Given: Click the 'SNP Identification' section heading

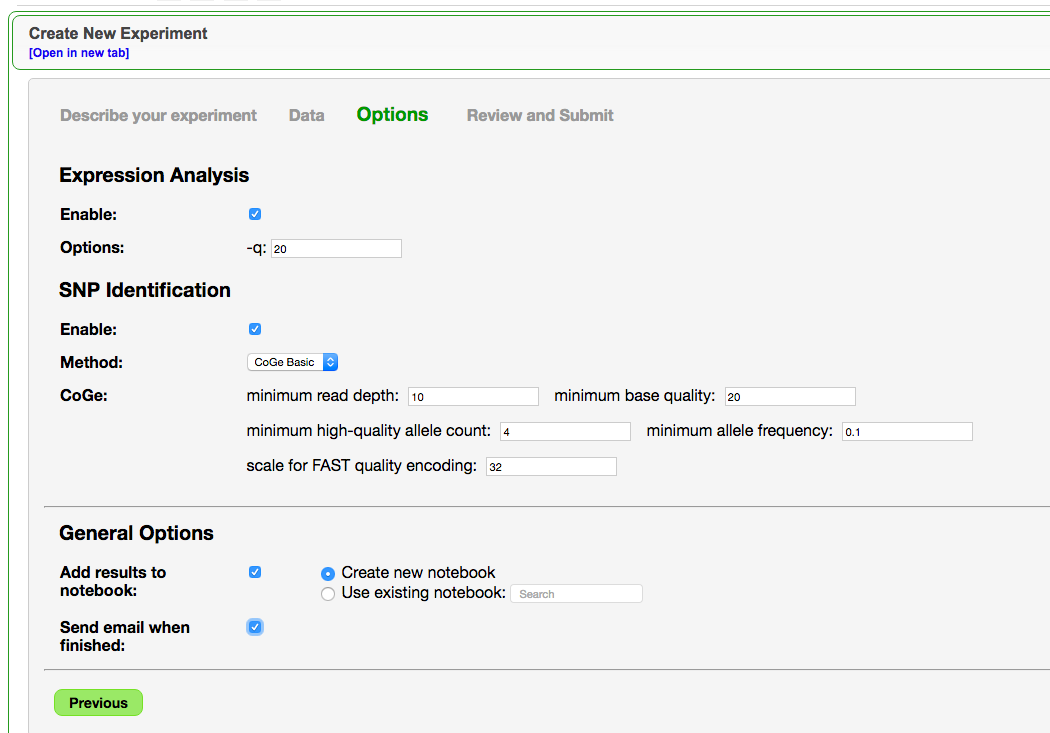Looking at the screenshot, I should 145,290.
